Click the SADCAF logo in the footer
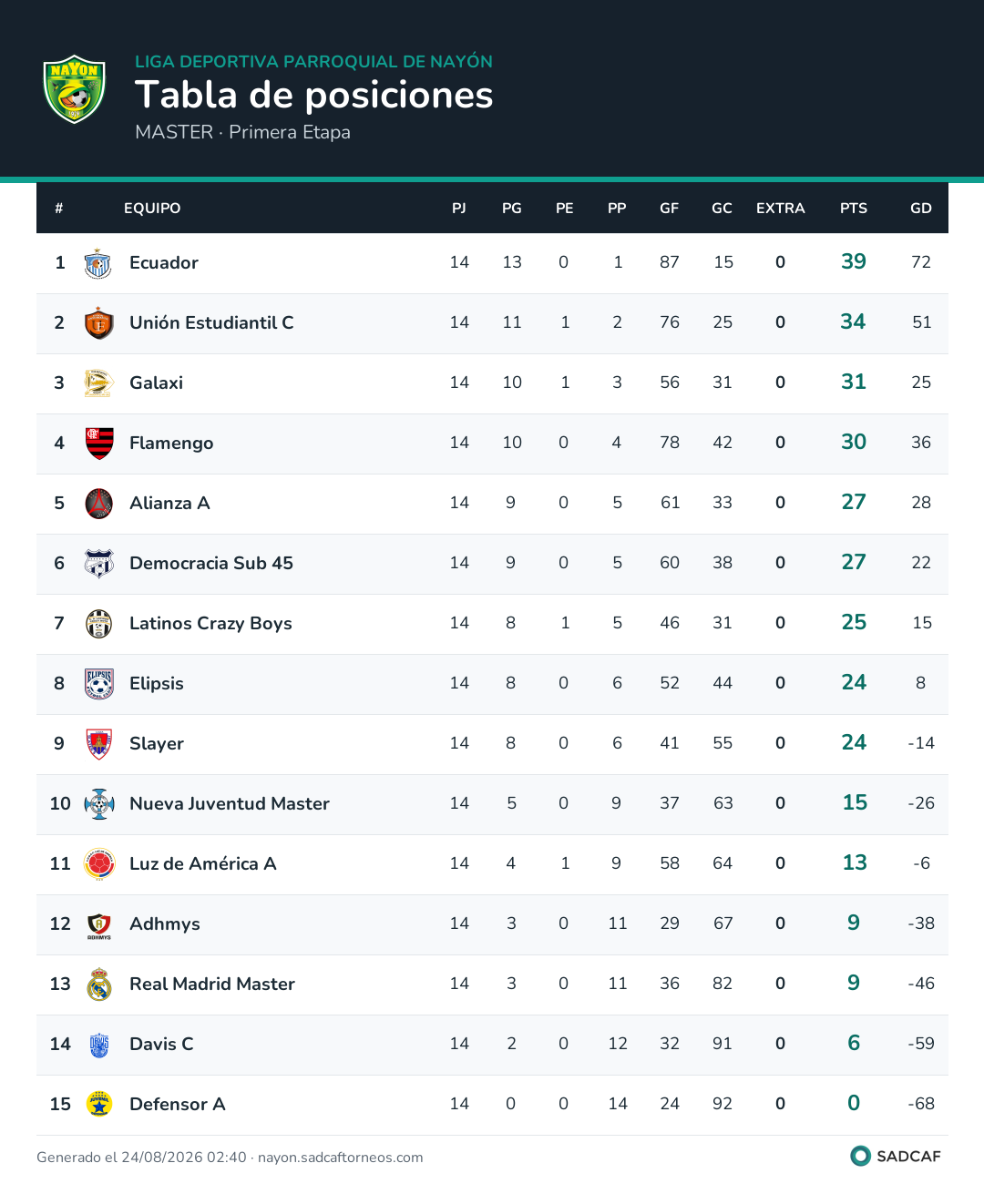This screenshot has width=984, height=1204. (x=895, y=1156)
